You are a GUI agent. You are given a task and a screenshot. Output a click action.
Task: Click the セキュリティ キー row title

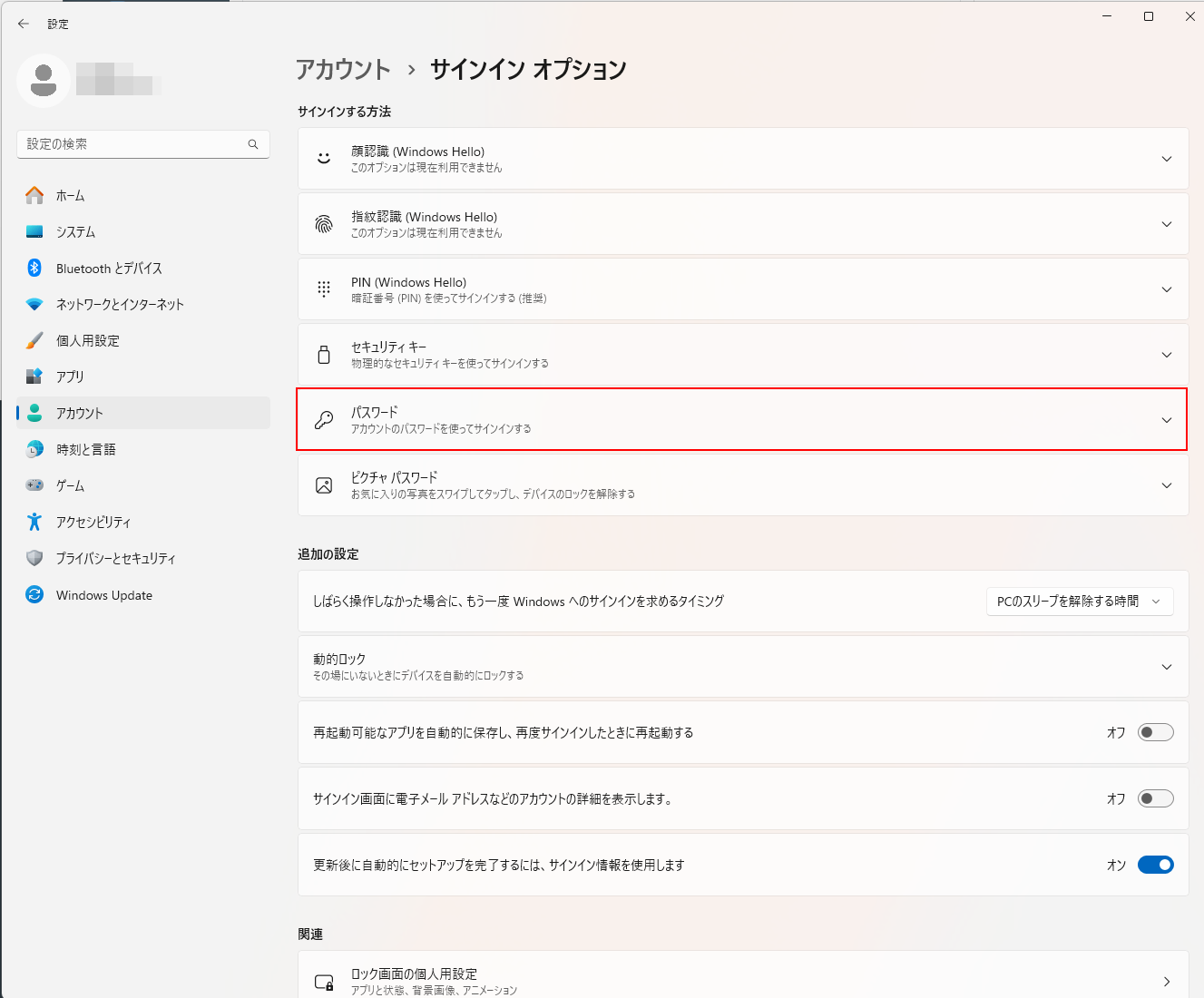tap(388, 347)
